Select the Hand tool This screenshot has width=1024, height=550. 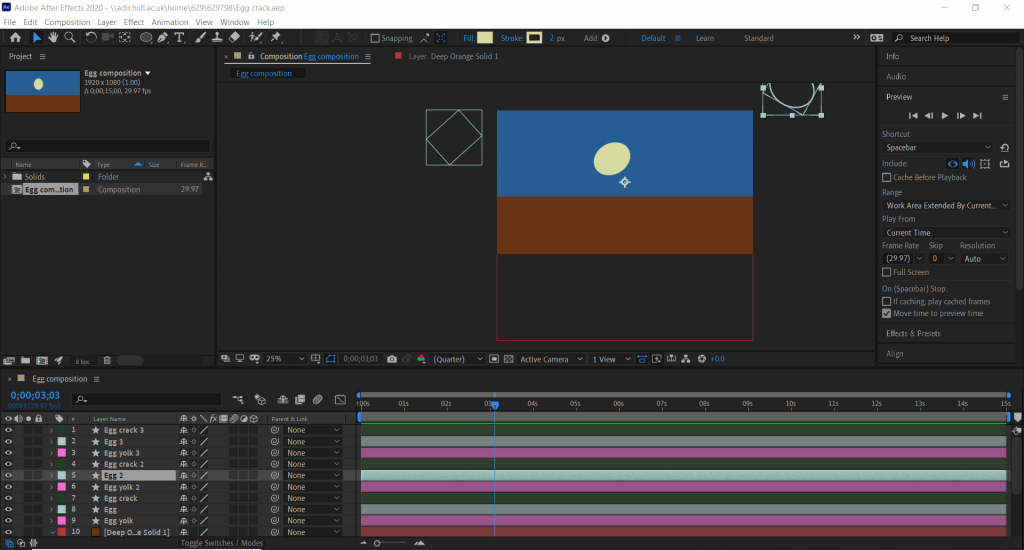click(x=53, y=38)
